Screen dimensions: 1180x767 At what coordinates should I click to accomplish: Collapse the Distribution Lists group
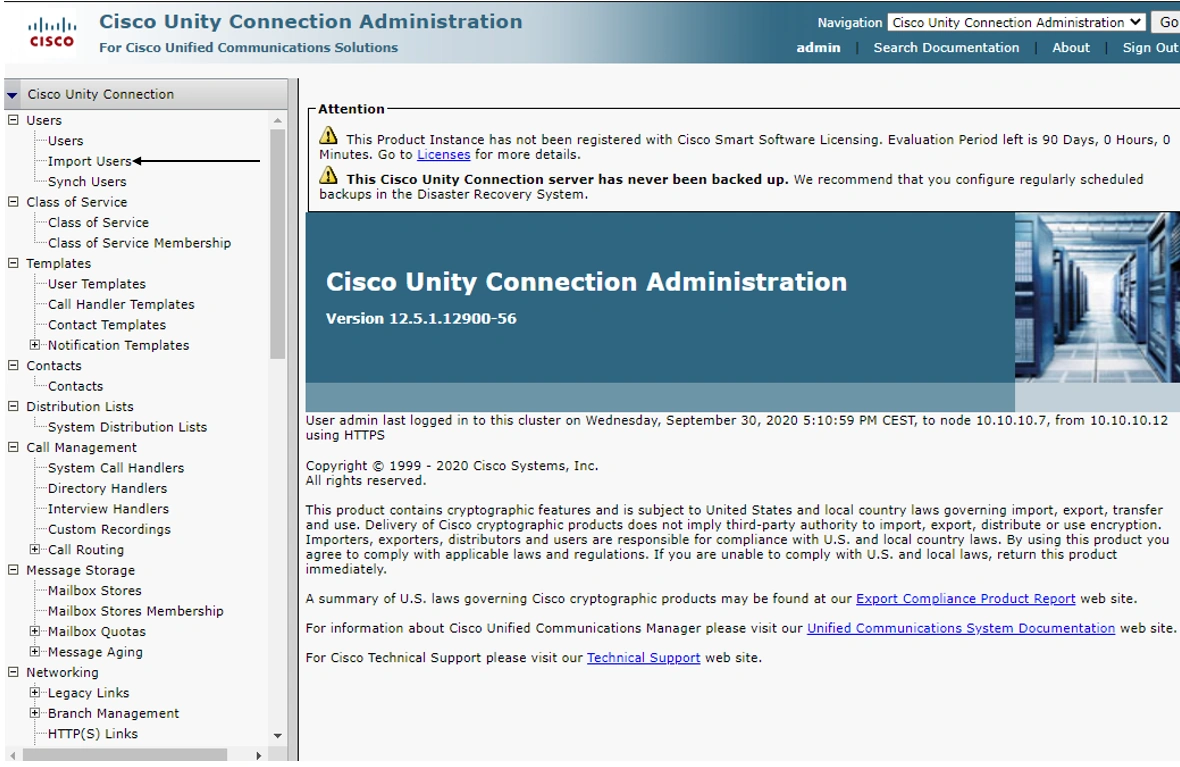pyautogui.click(x=13, y=406)
